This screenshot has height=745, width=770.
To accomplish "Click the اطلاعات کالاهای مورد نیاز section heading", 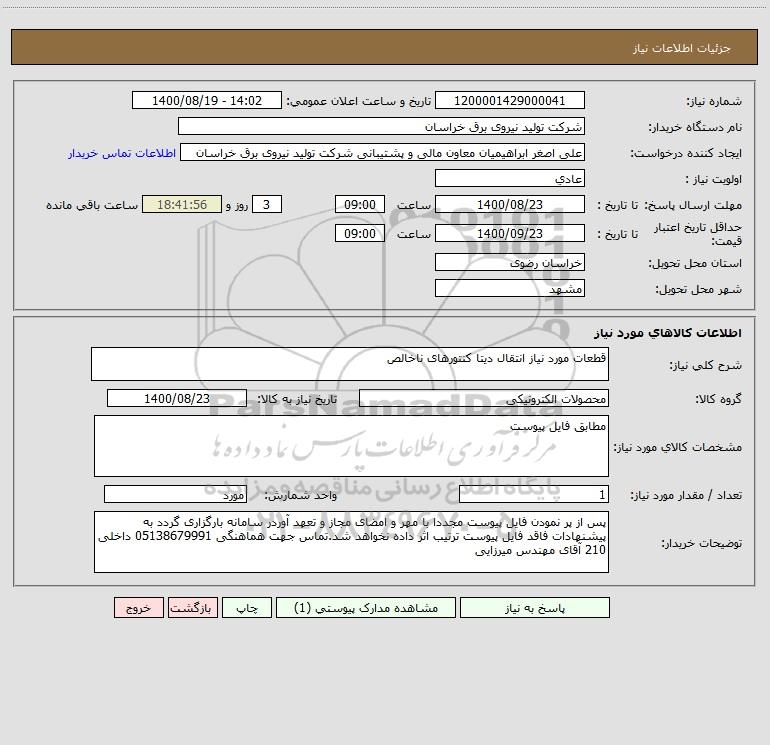I will point(668,333).
